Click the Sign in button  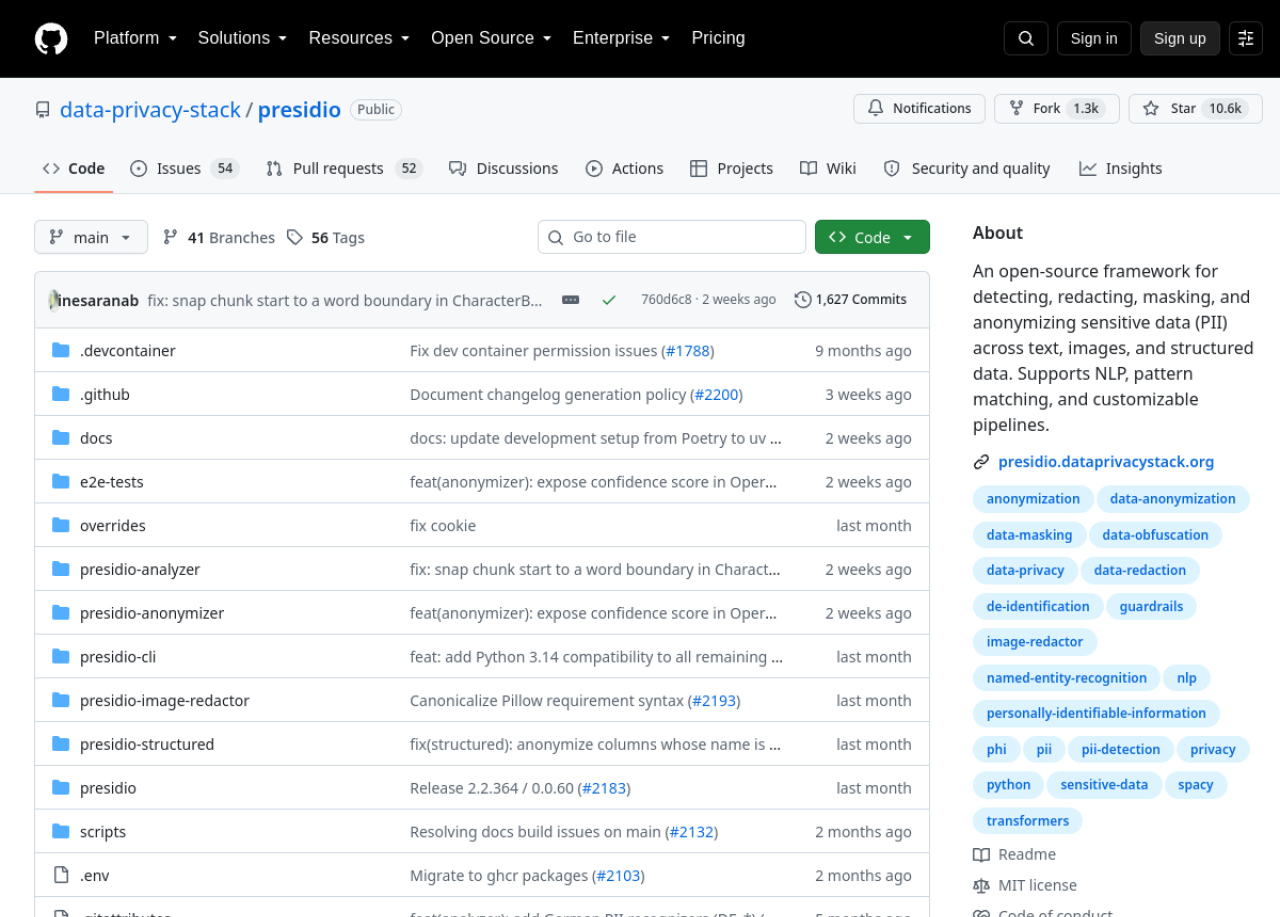(1094, 38)
